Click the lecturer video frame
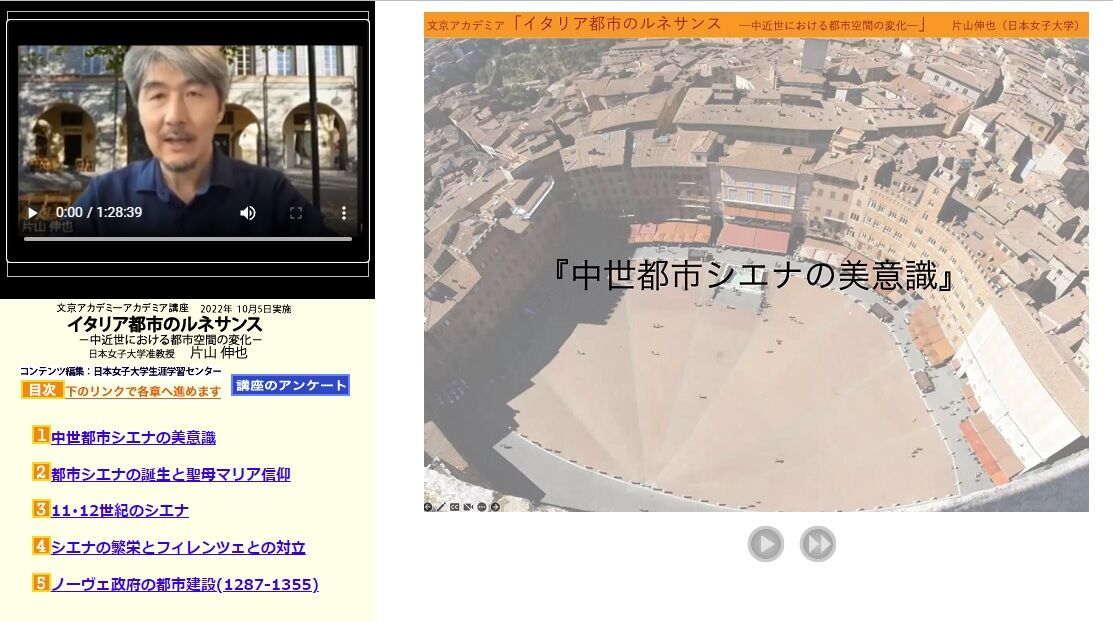Image resolution: width=1113 pixels, height=622 pixels. (188, 141)
